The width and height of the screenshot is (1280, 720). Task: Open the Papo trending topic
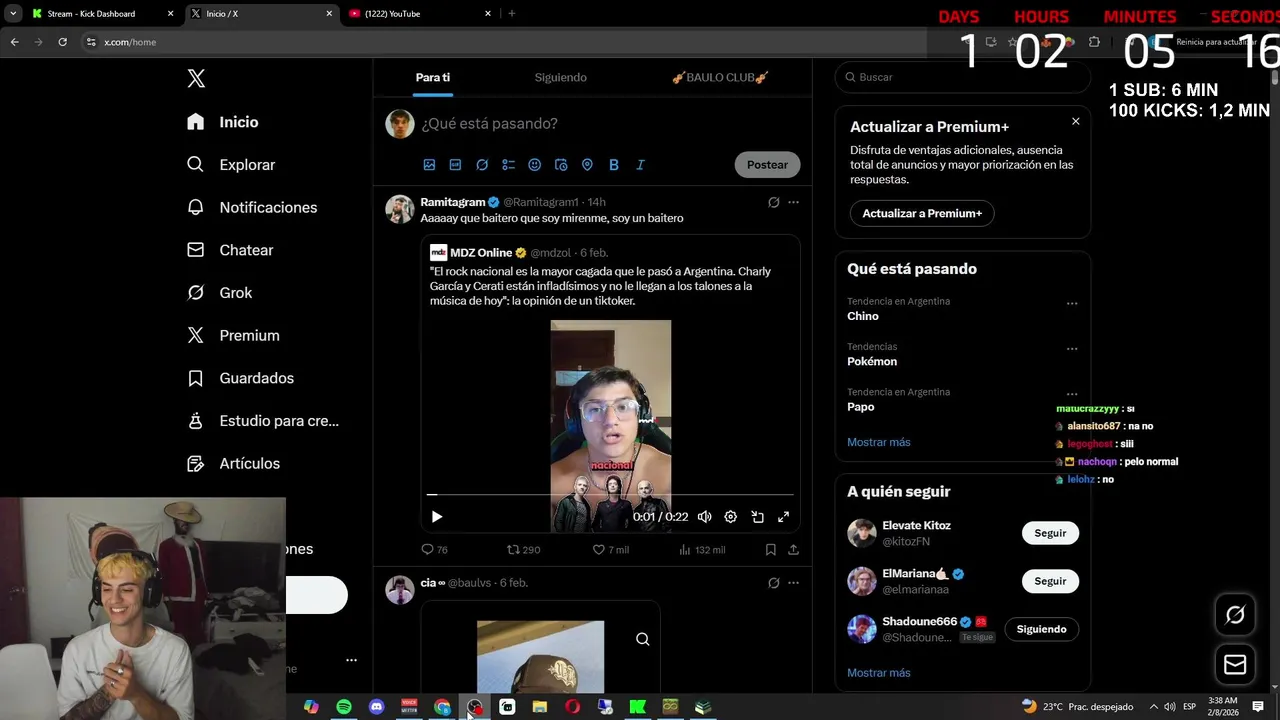(x=861, y=407)
